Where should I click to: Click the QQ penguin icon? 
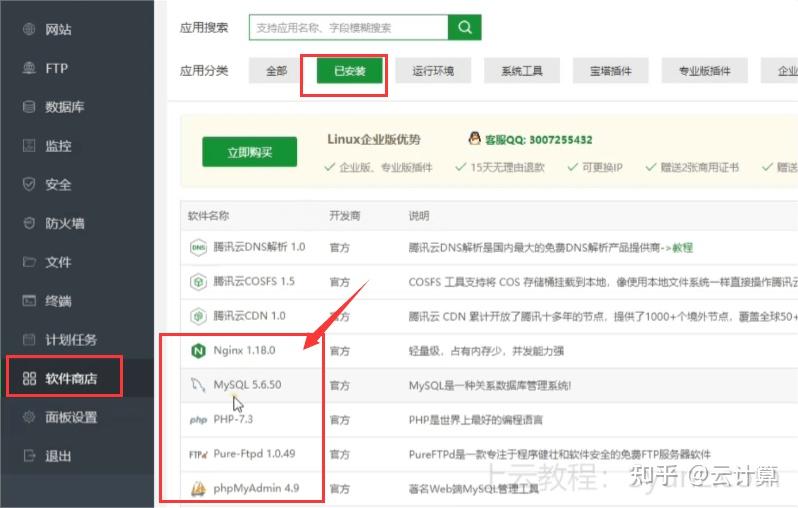[474, 138]
